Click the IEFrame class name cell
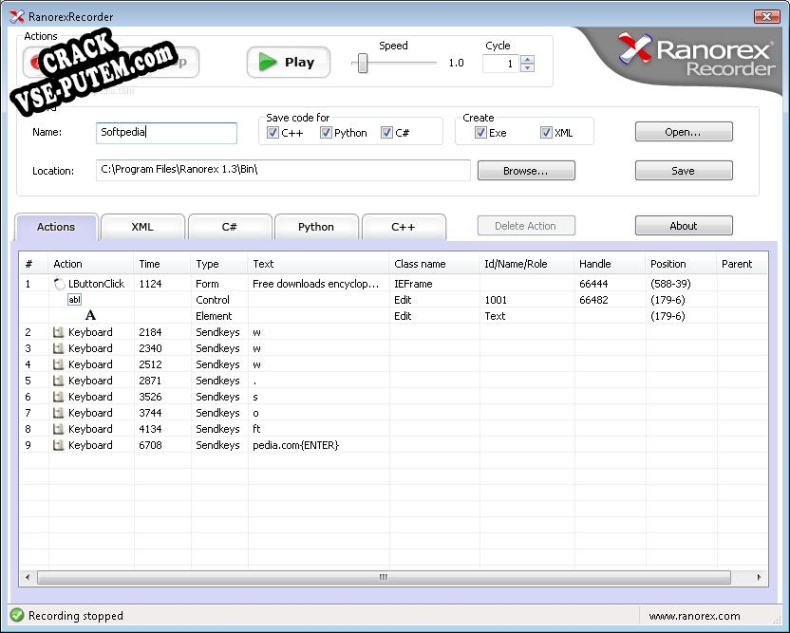The height and width of the screenshot is (633, 790). 413,284
